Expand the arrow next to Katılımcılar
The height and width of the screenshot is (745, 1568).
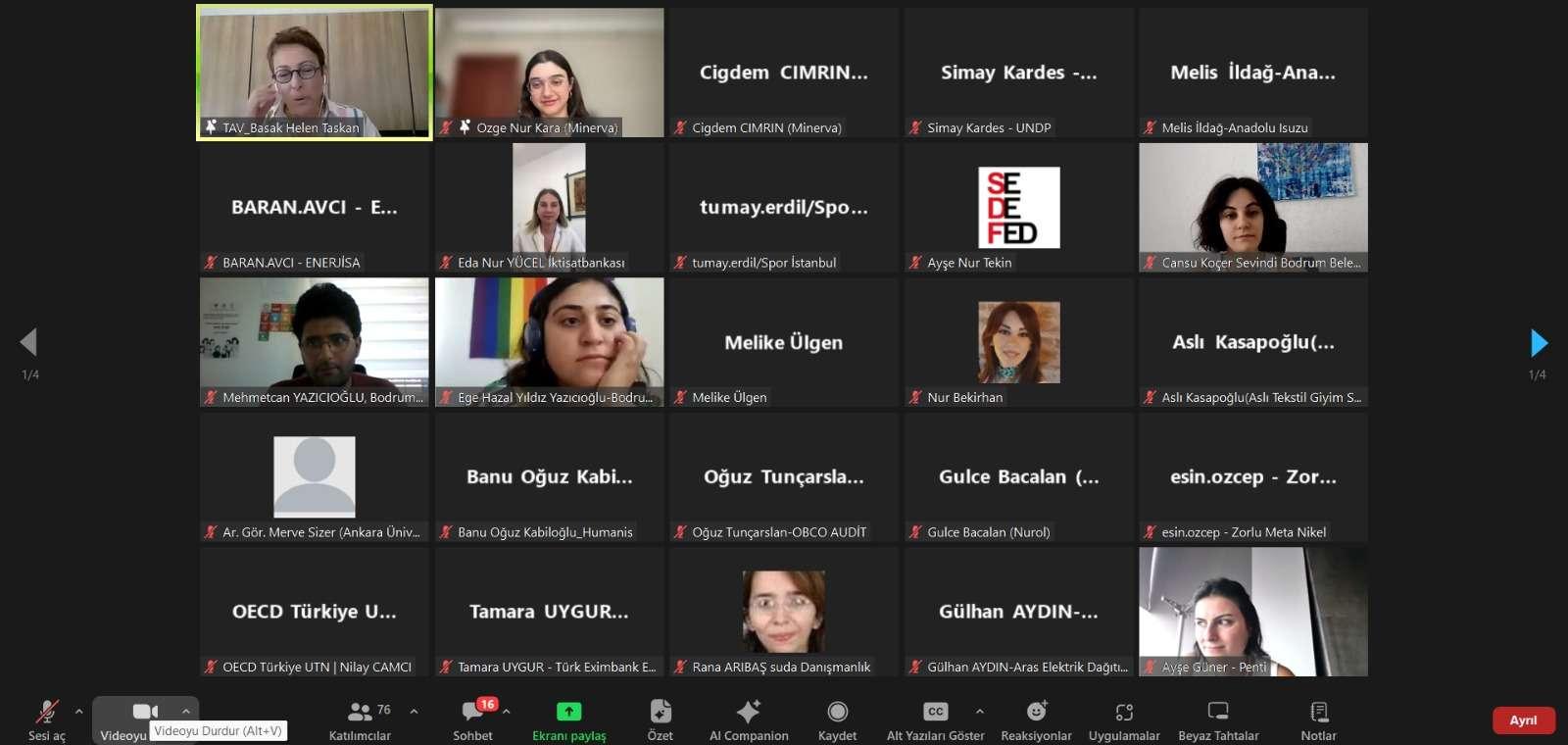point(414,712)
